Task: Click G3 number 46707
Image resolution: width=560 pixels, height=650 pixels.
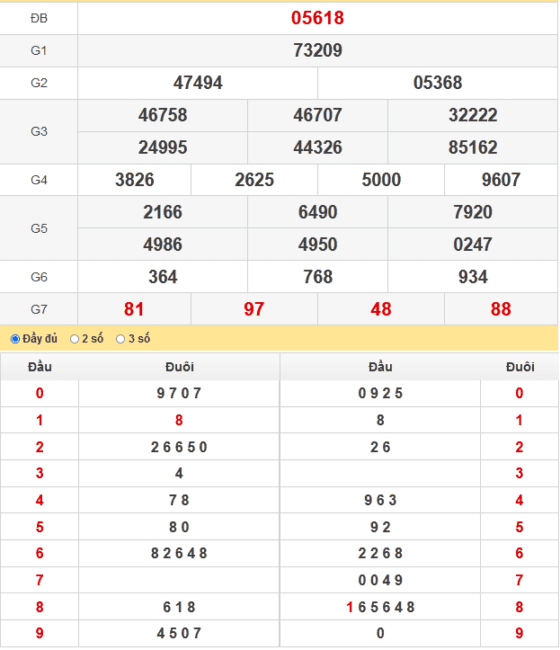Action: tap(318, 115)
